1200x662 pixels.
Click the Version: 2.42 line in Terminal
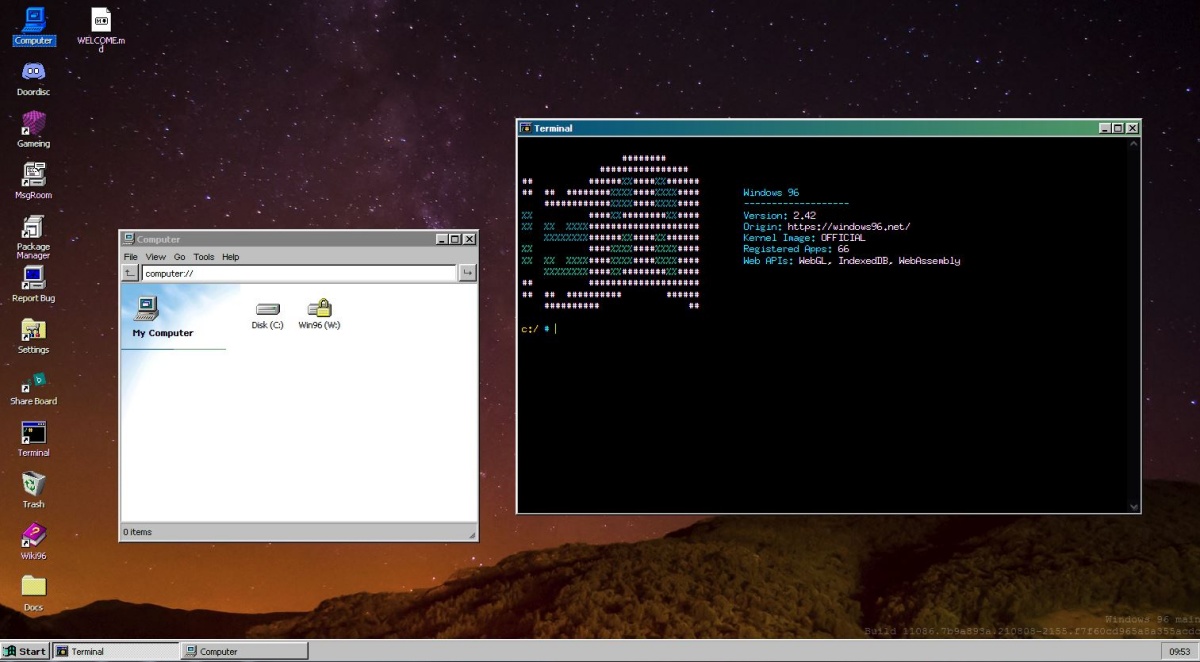[x=779, y=215]
